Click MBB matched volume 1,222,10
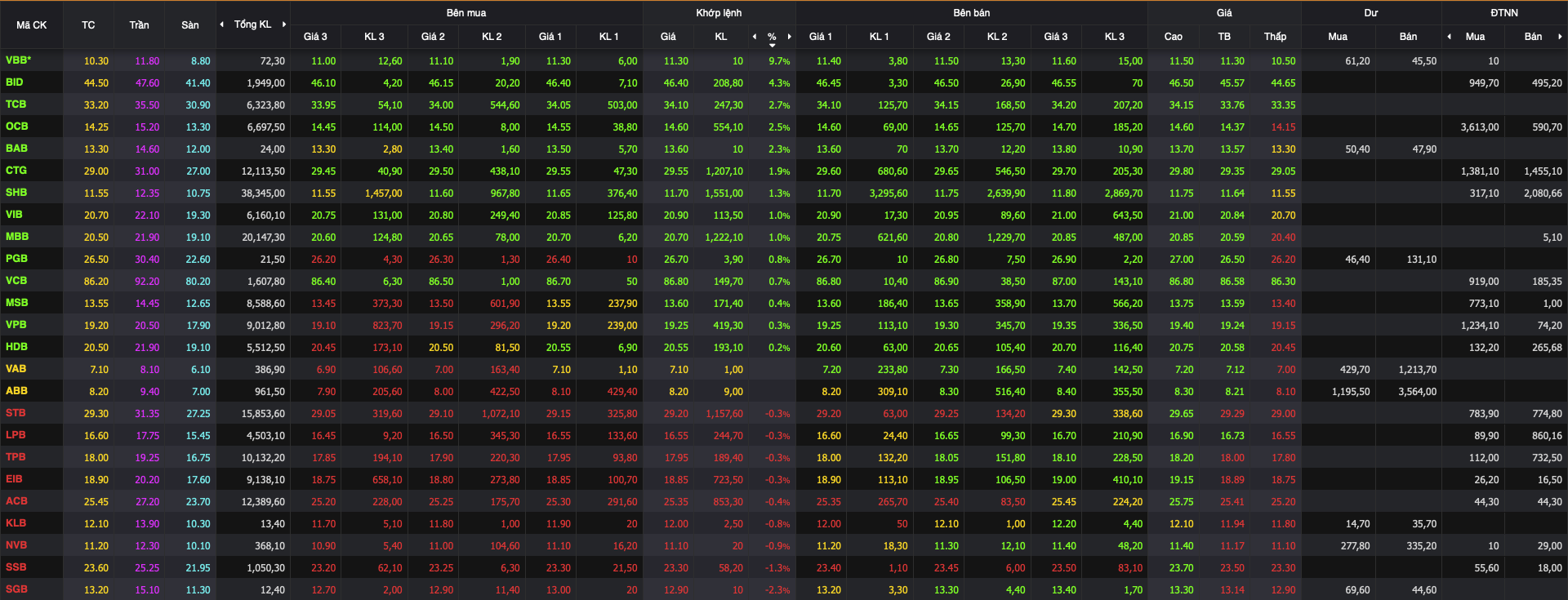 (724, 238)
